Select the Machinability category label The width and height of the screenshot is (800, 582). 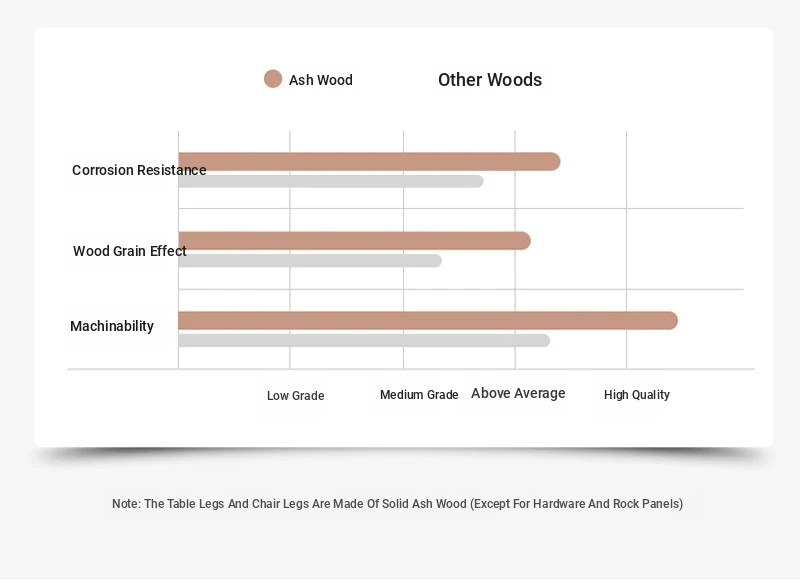[112, 326]
